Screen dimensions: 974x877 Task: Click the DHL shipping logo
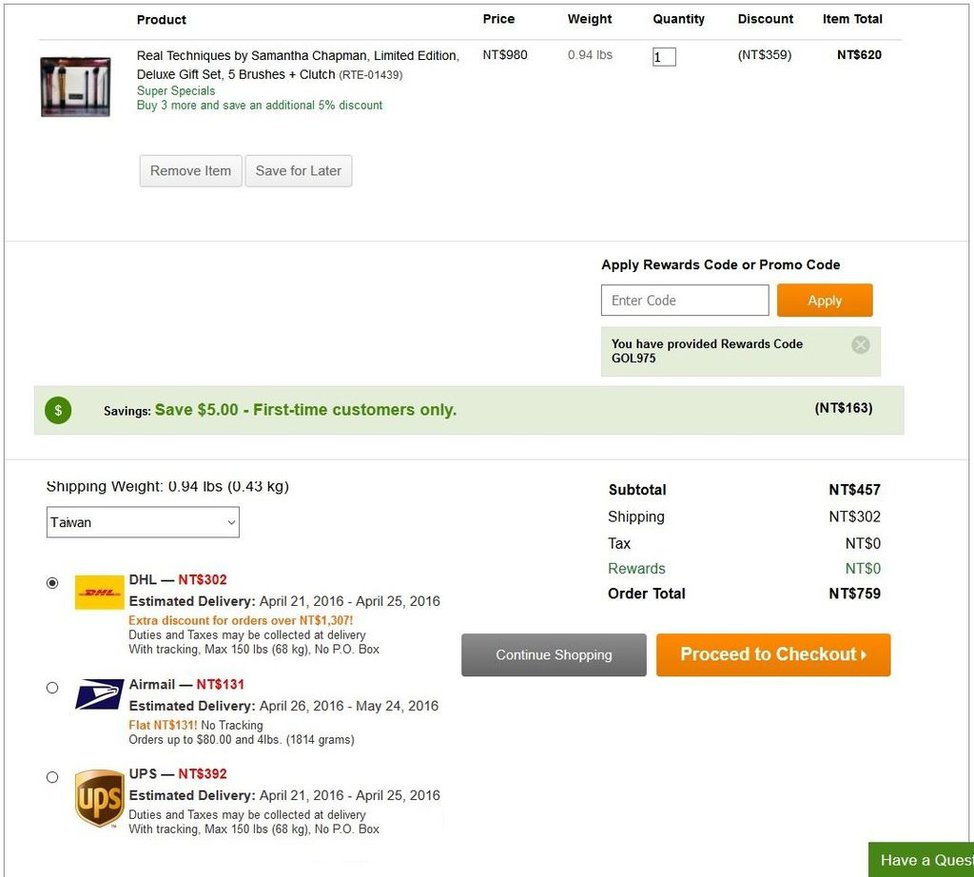point(99,592)
